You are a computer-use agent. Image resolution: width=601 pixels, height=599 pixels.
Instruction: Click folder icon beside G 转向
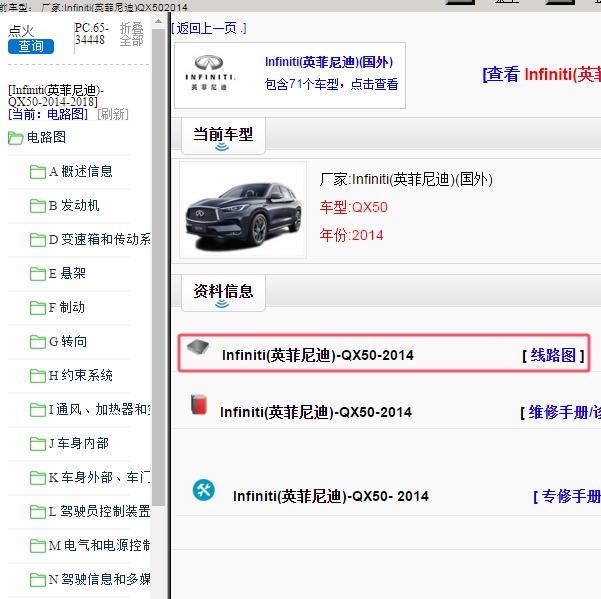click(38, 342)
